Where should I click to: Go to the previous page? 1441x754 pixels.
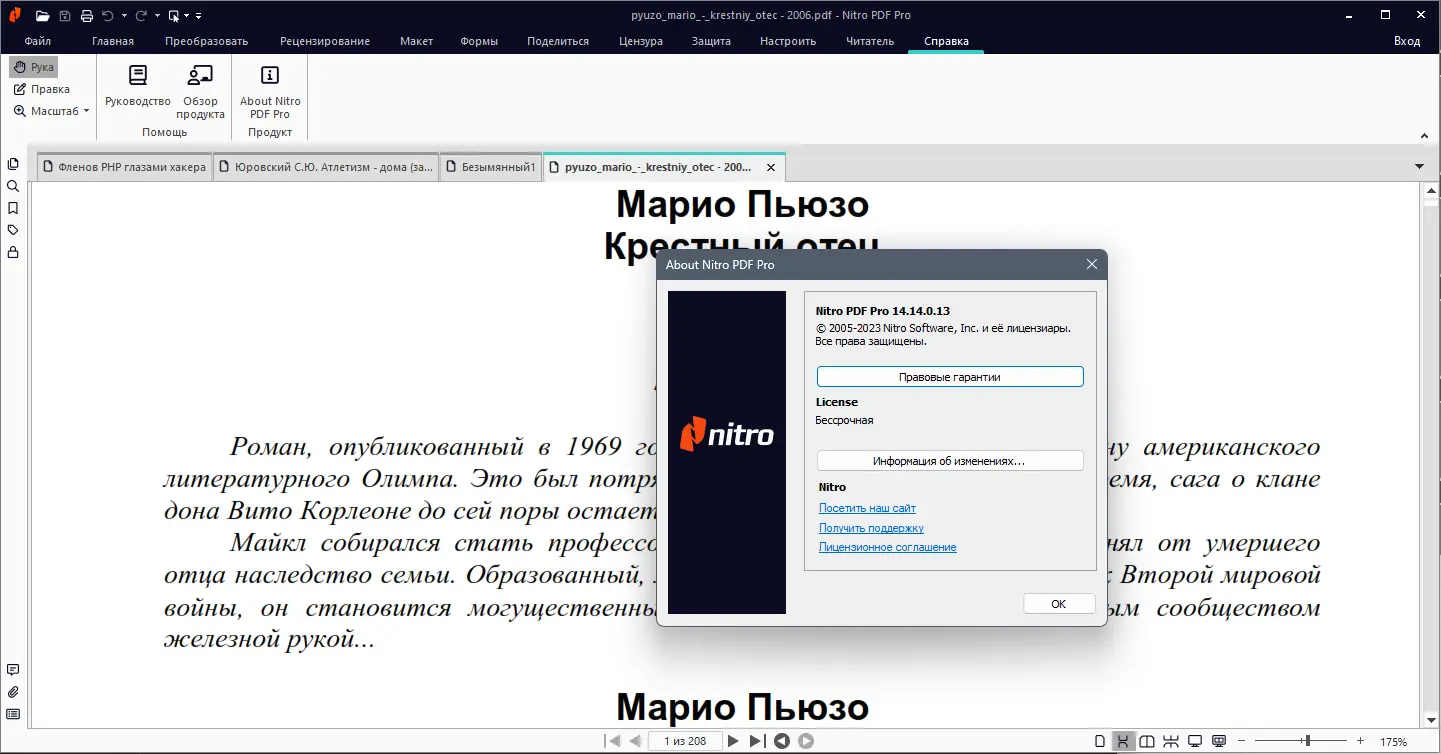635,741
